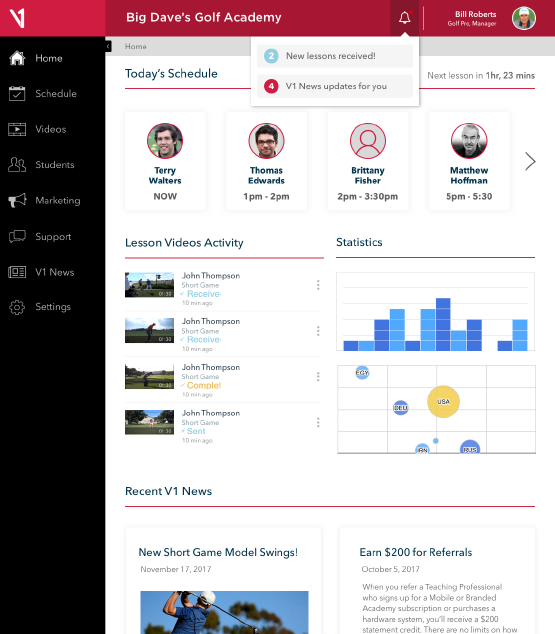The width and height of the screenshot is (555, 634).
Task: Open the notifications bell icon
Action: point(405,18)
